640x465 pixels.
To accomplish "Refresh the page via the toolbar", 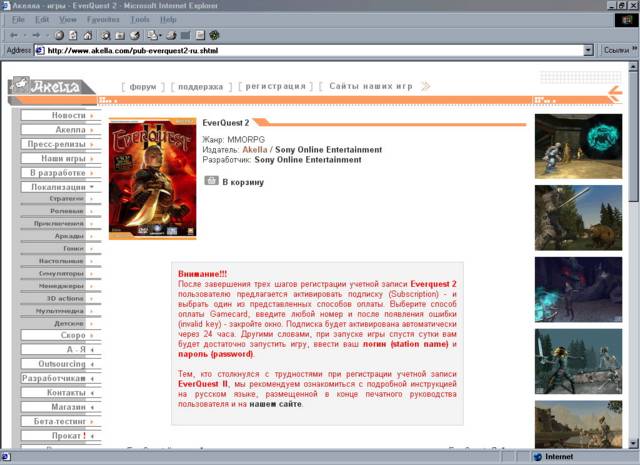I will pyautogui.click(x=73, y=36).
